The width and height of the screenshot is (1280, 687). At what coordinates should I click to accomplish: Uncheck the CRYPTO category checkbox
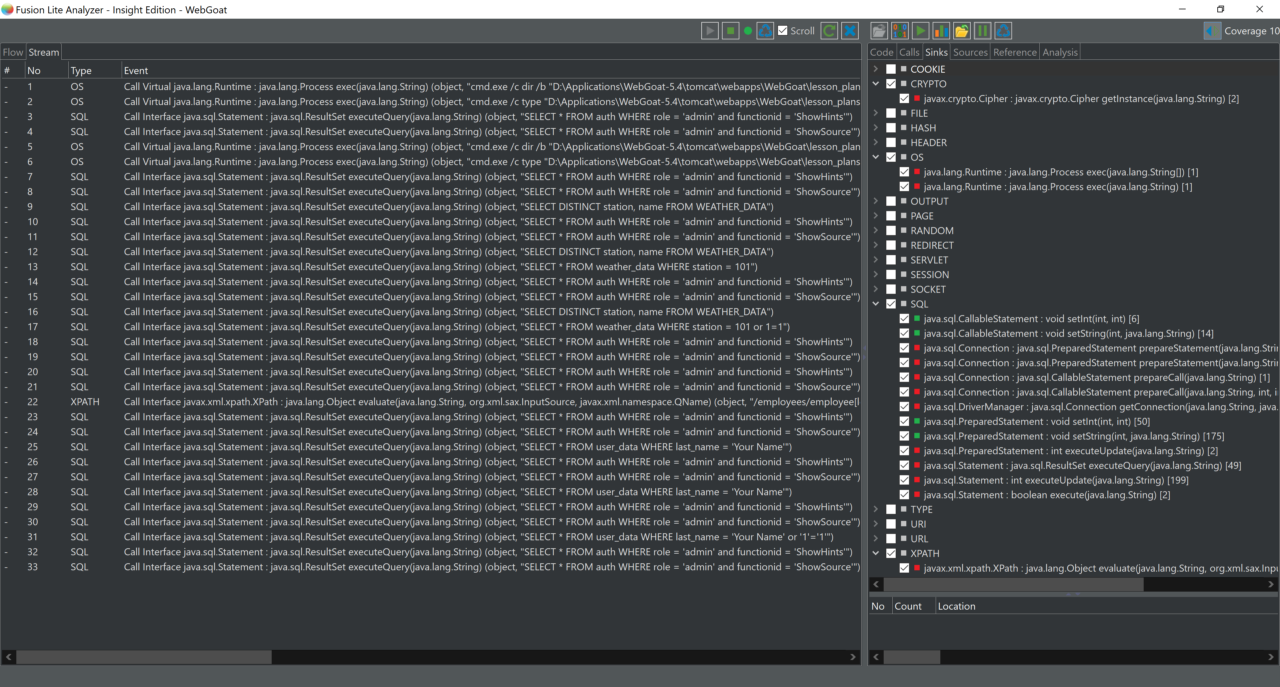891,84
